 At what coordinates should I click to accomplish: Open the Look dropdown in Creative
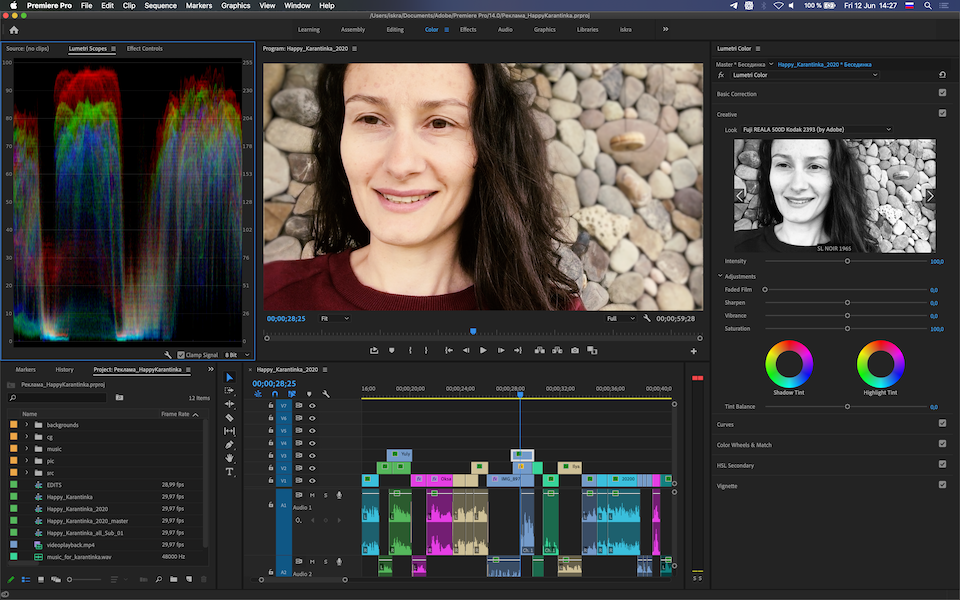(816, 129)
